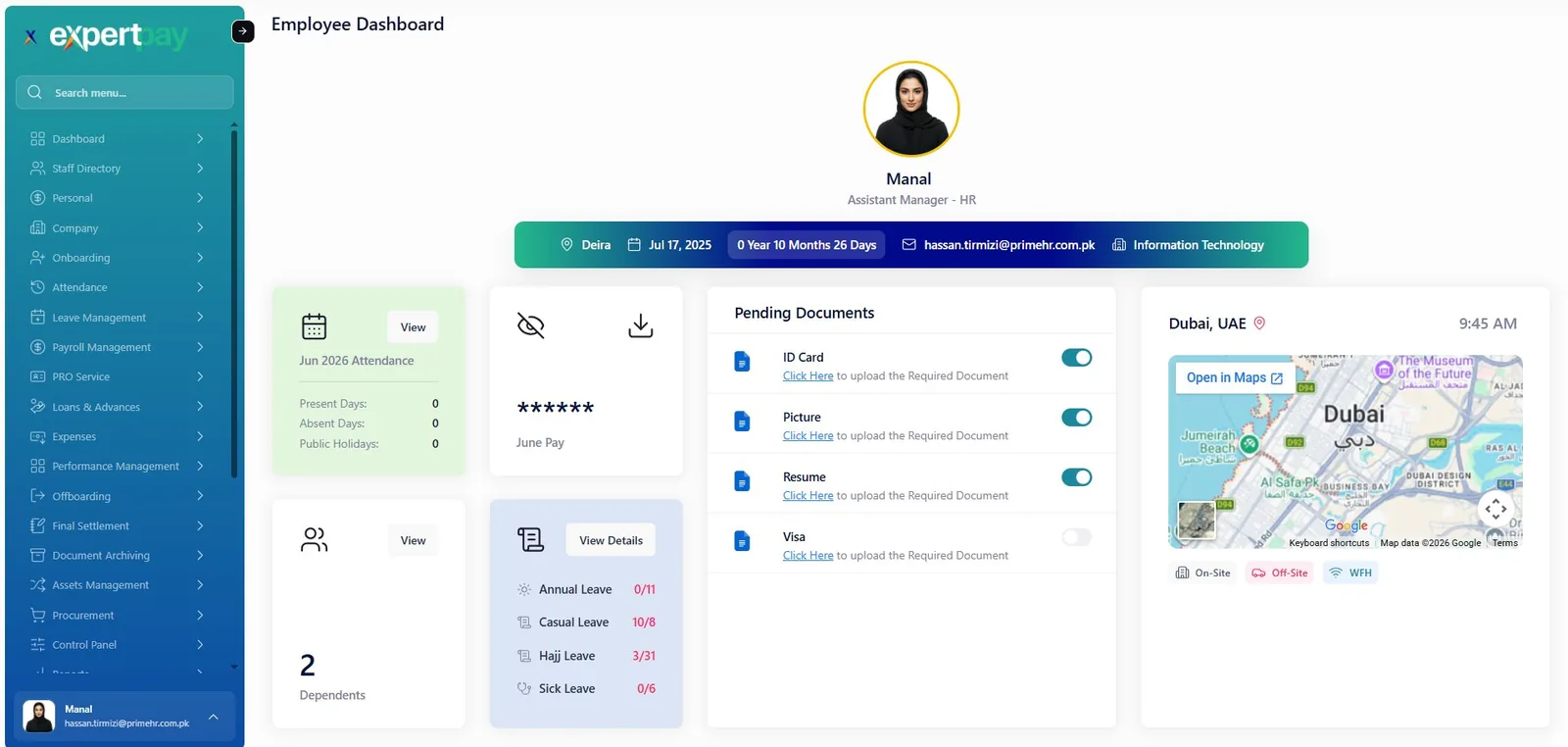This screenshot has width=1568, height=747.
Task: Select Off-Site work mode
Action: (1280, 573)
